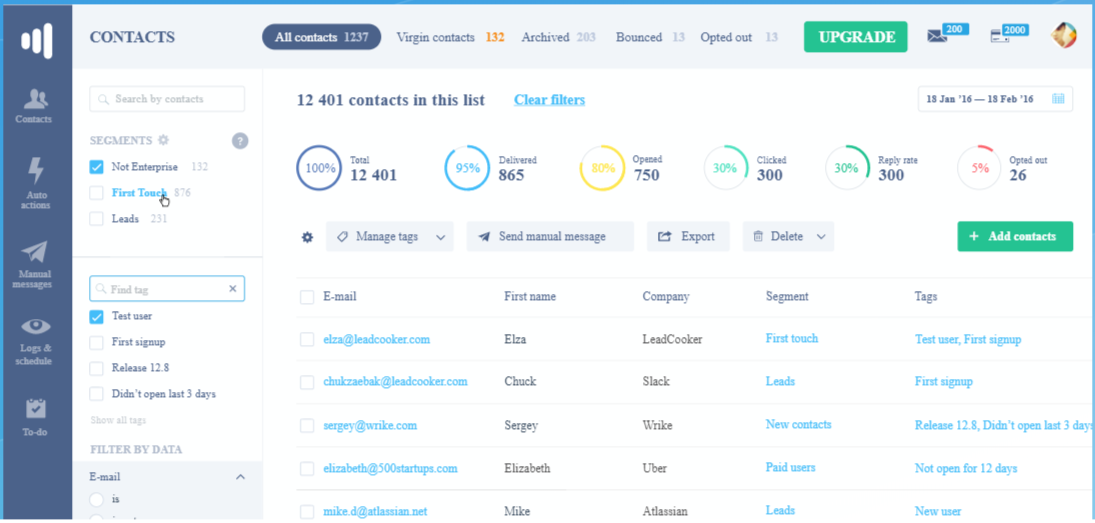The width and height of the screenshot is (1095, 523).
Task: Click the New contacts segment link
Action: point(798,425)
